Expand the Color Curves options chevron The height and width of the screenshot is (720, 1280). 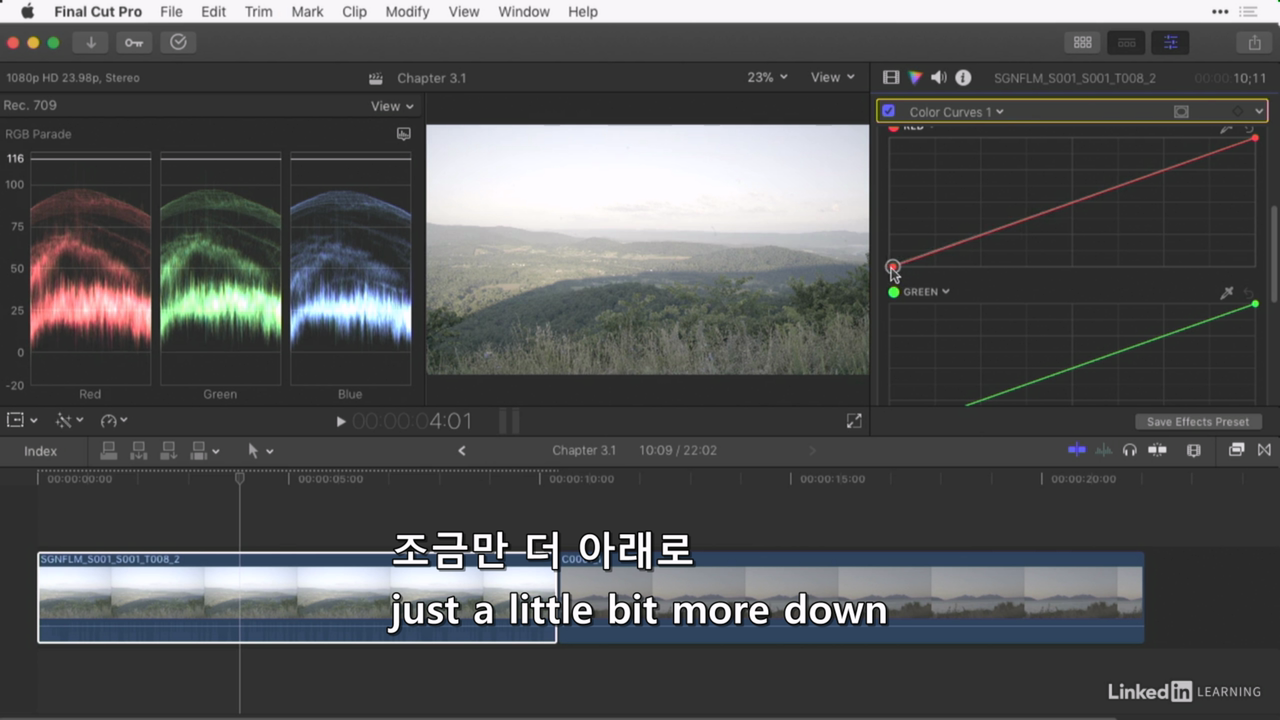tap(1259, 112)
